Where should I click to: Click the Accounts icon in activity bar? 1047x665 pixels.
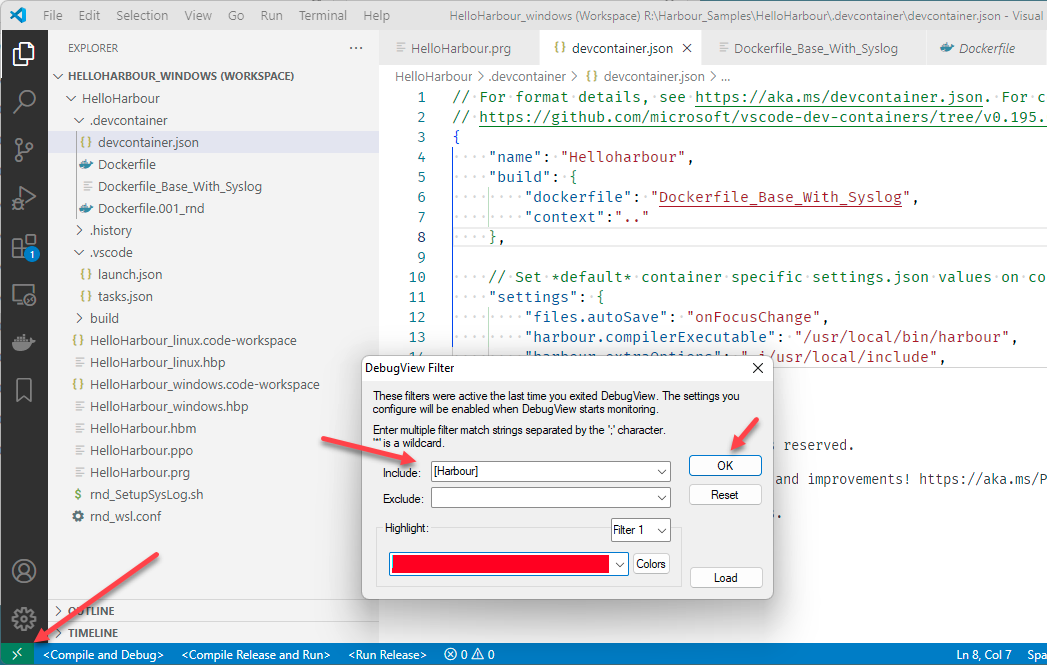click(24, 571)
